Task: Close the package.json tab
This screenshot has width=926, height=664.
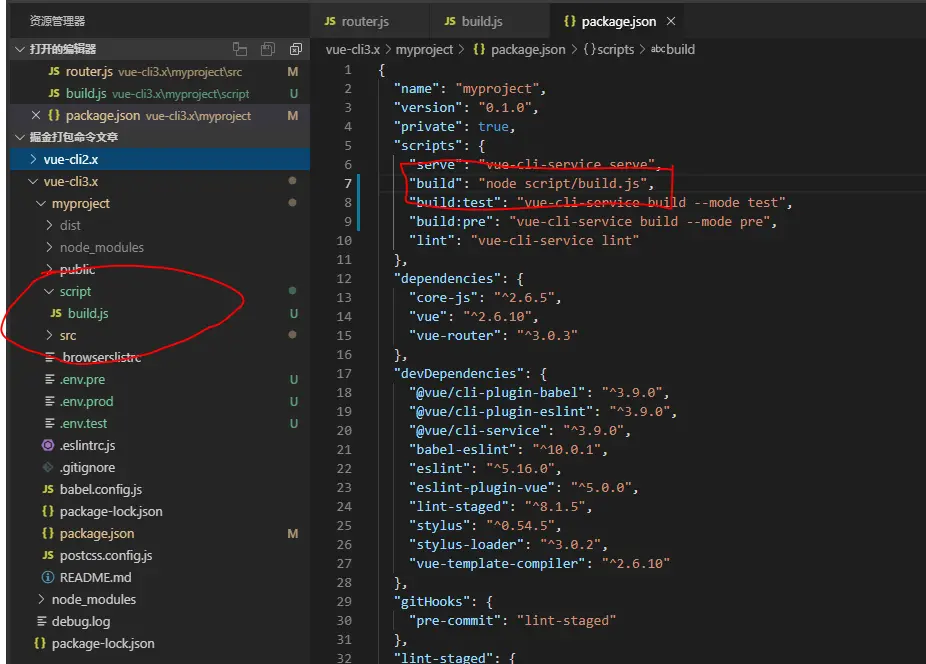Action: [x=671, y=21]
